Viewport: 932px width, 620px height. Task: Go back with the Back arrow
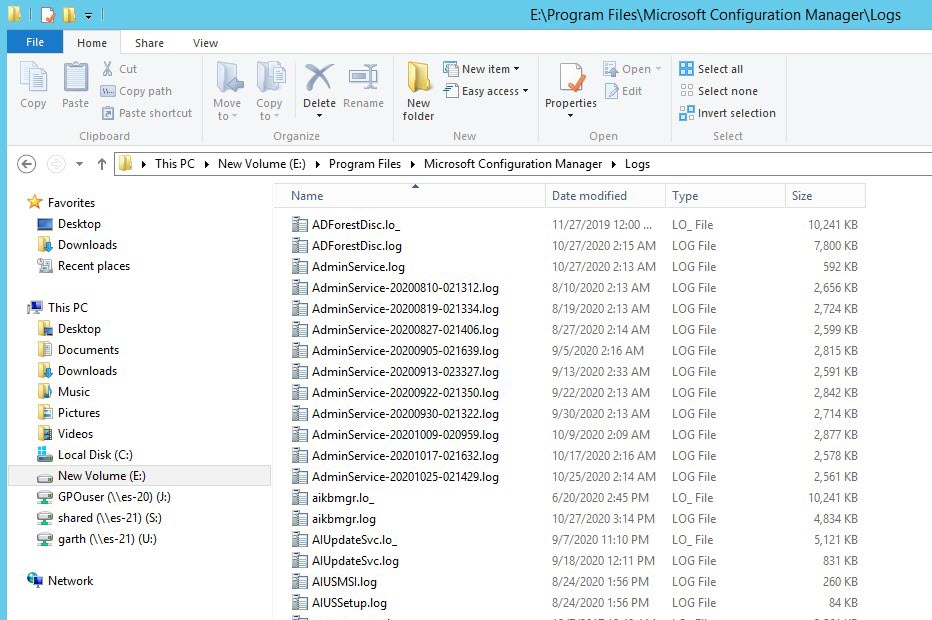tap(26, 164)
